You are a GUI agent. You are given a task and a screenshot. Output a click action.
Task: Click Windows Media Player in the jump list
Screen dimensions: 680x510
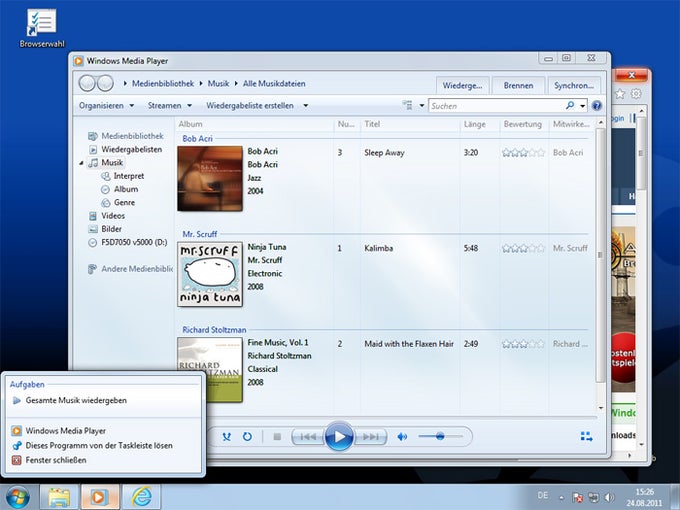pyautogui.click(x=59, y=431)
